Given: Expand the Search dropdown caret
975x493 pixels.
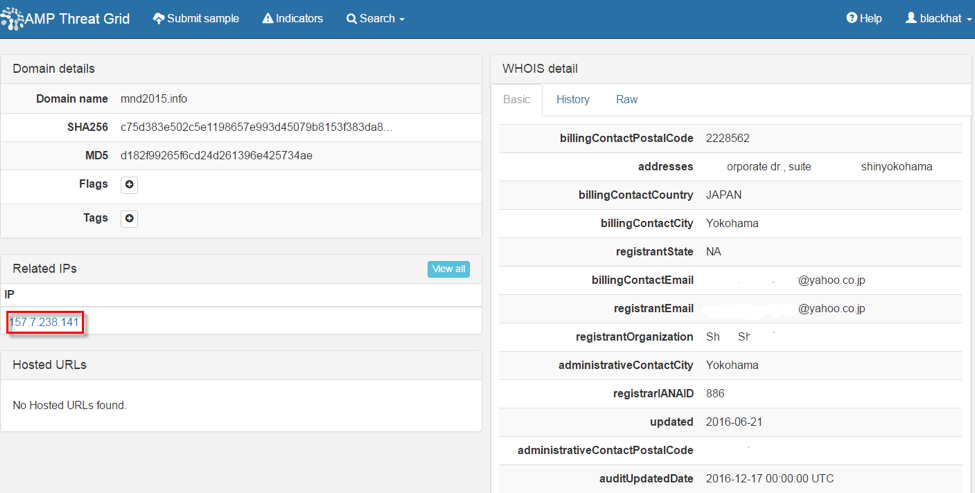Looking at the screenshot, I should pos(402,20).
